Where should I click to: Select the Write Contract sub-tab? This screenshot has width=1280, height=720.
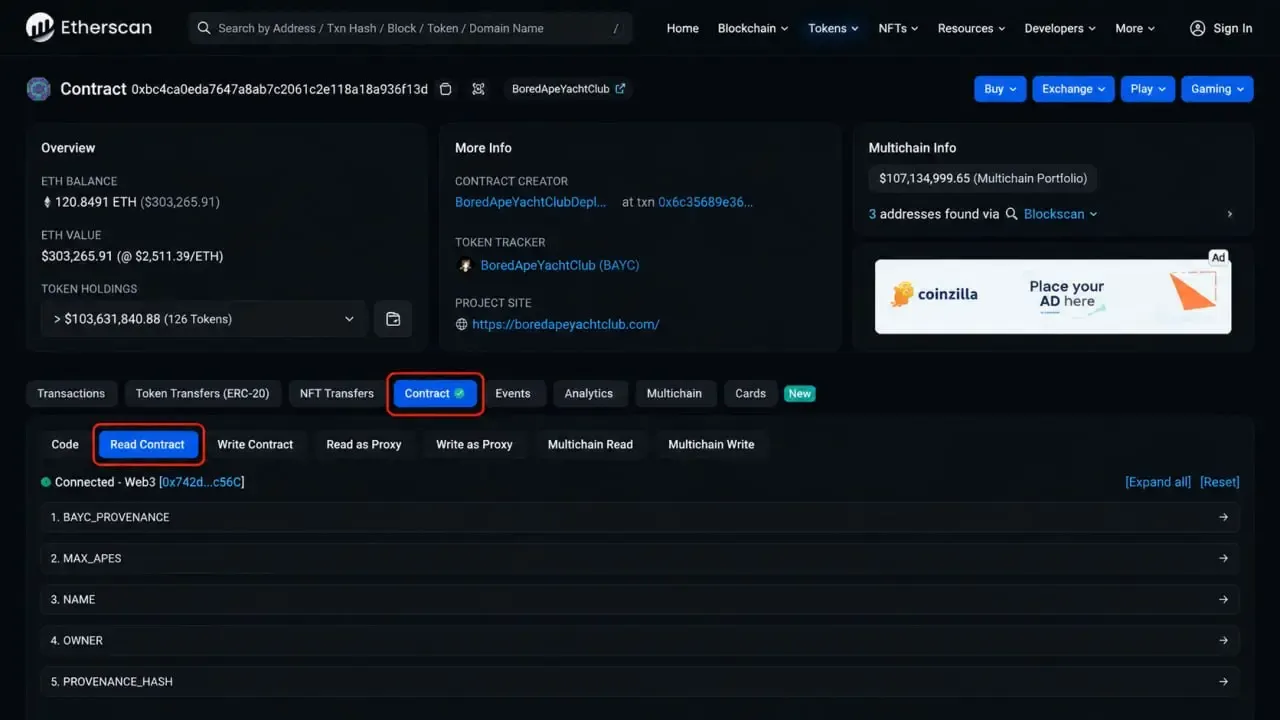coord(255,444)
